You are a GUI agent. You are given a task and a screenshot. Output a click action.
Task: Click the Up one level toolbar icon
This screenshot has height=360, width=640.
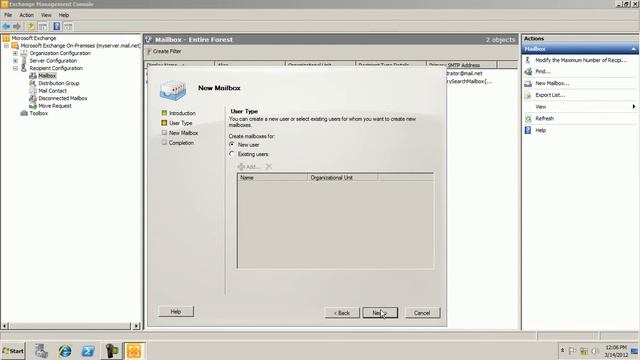[x=31, y=27]
